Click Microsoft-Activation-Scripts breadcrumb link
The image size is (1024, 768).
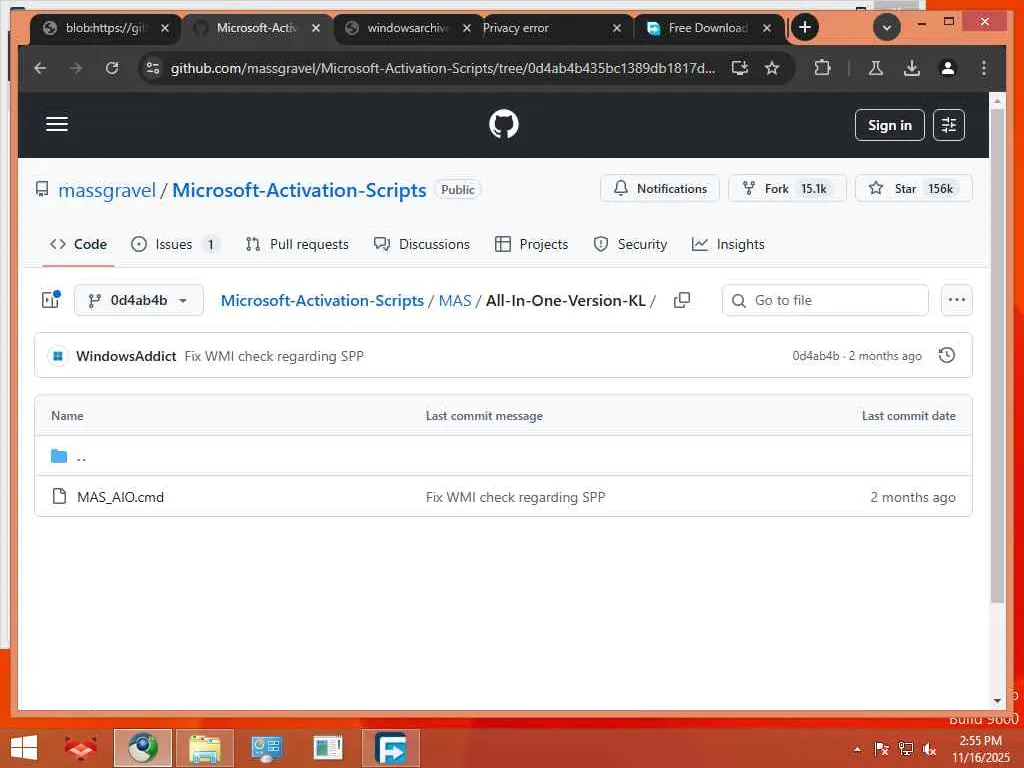[x=322, y=300]
